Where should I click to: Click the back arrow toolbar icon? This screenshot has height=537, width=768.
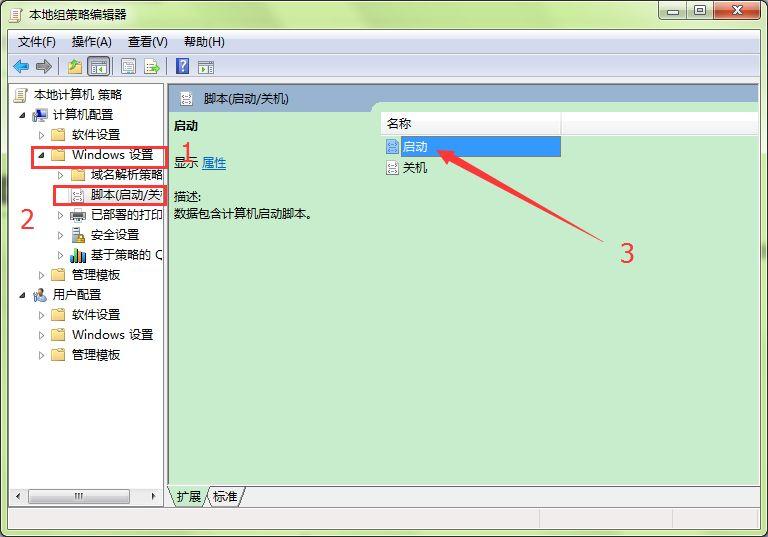(x=21, y=66)
